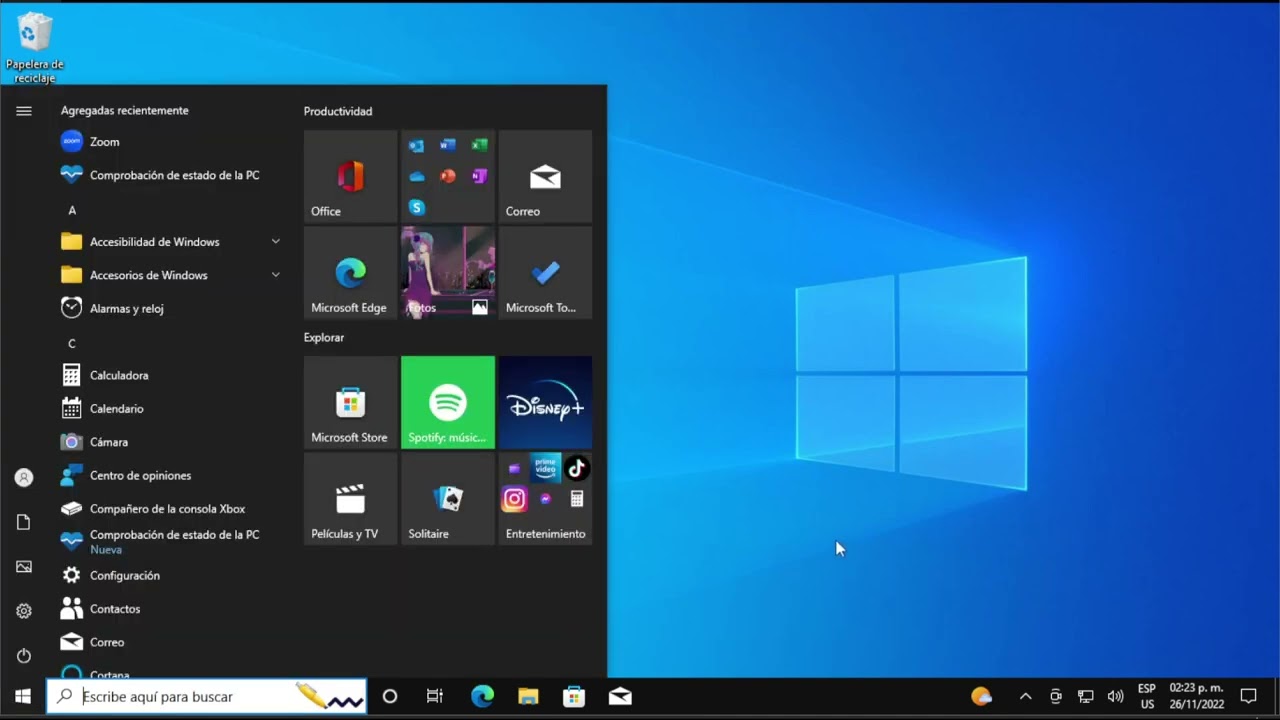Open the notification center
This screenshot has height=720, width=1280.
(1248, 697)
